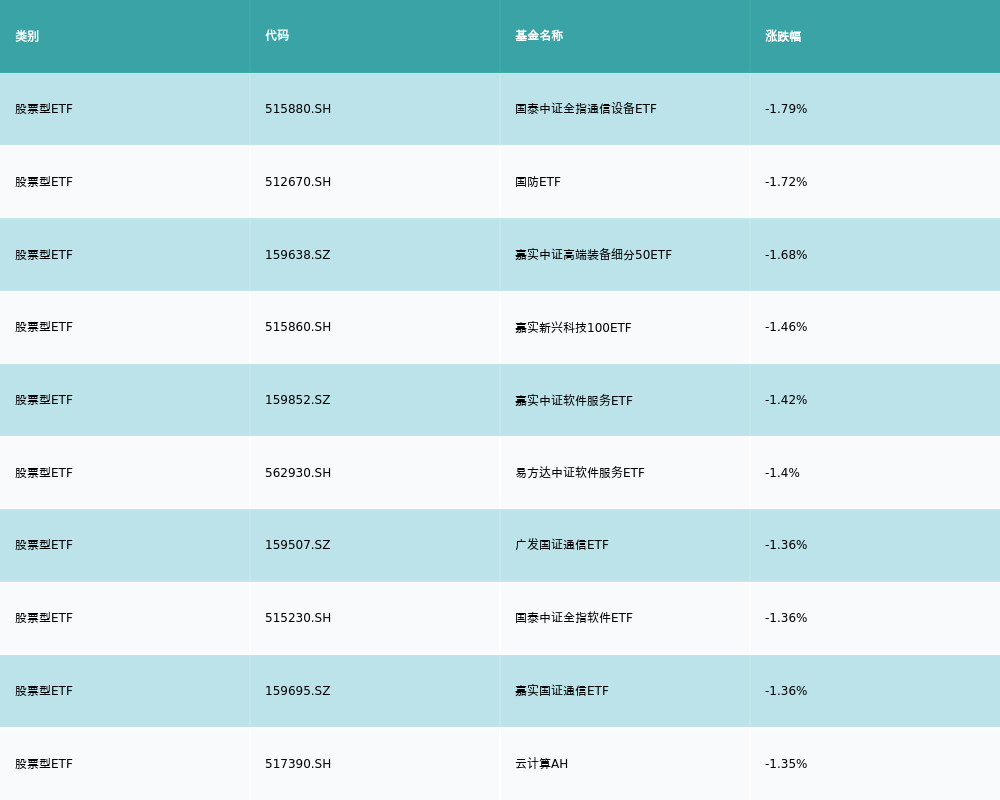Click fund code 512670.SH

(x=298, y=182)
